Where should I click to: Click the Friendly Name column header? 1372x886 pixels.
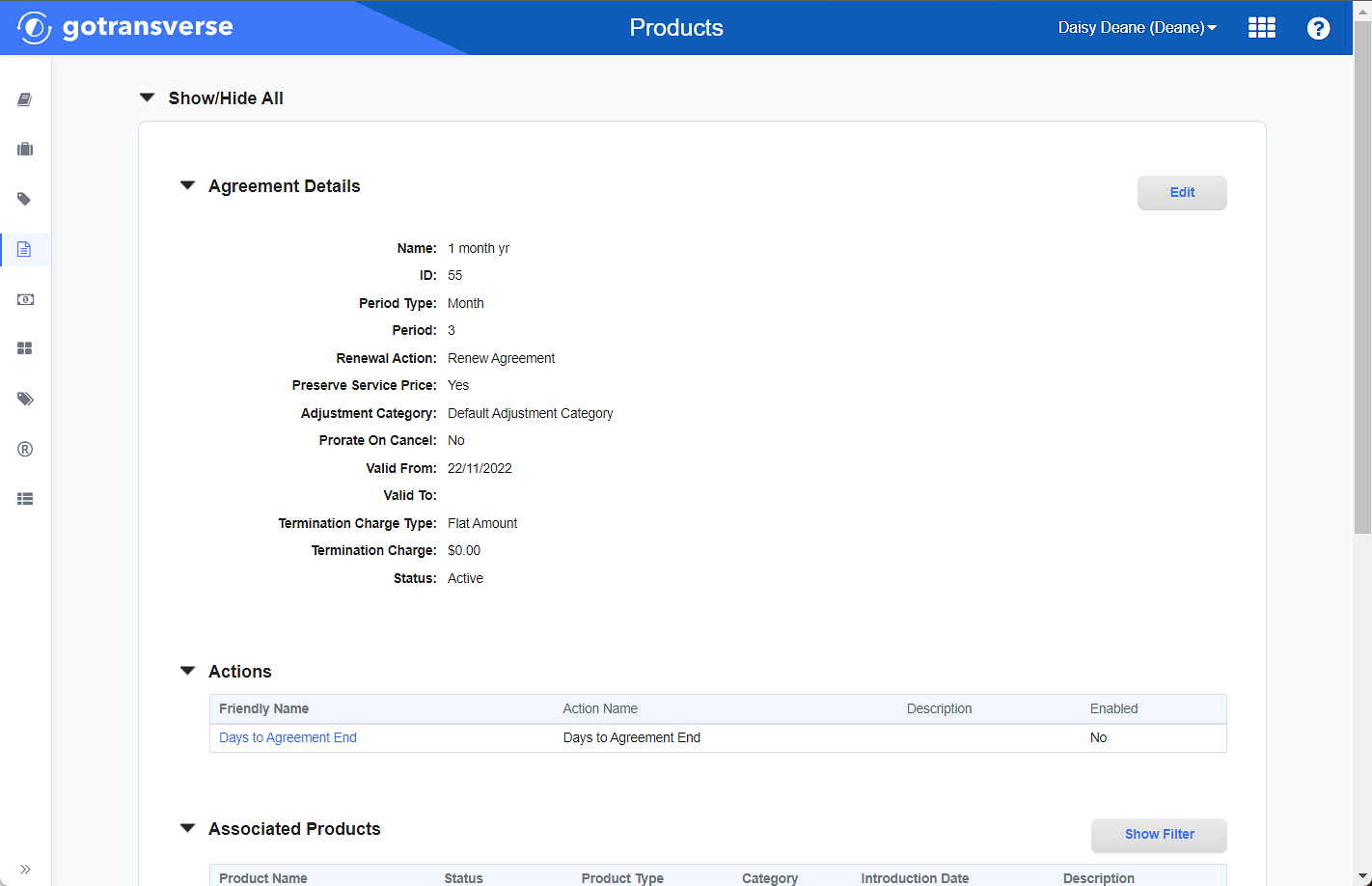click(263, 708)
